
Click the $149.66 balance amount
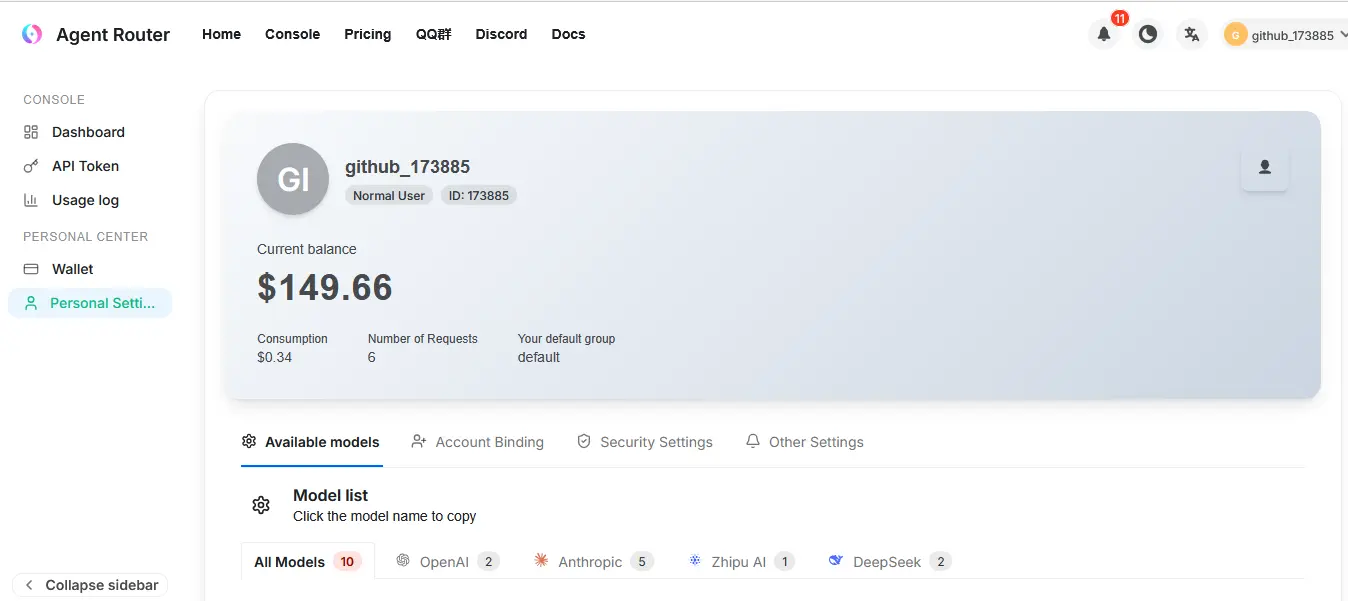(325, 288)
